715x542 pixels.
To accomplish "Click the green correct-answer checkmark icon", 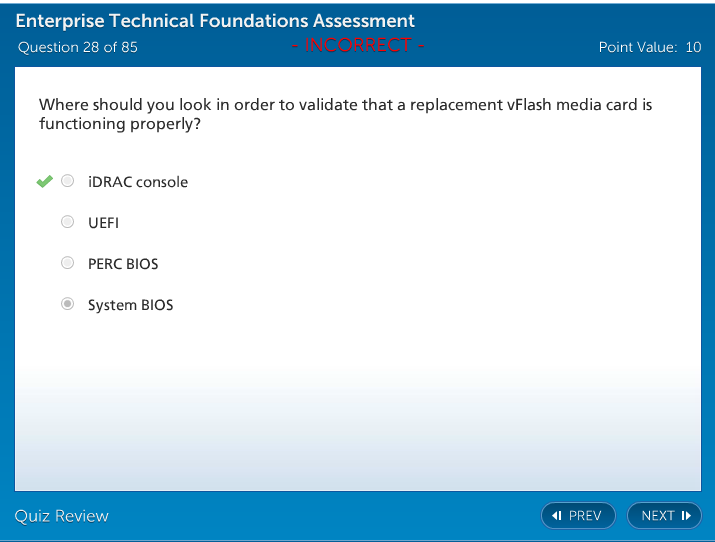I will pos(44,181).
